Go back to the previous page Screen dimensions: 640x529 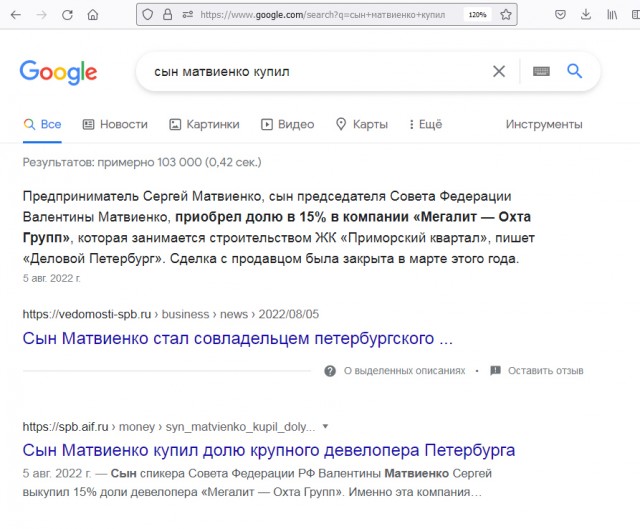[x=16, y=15]
